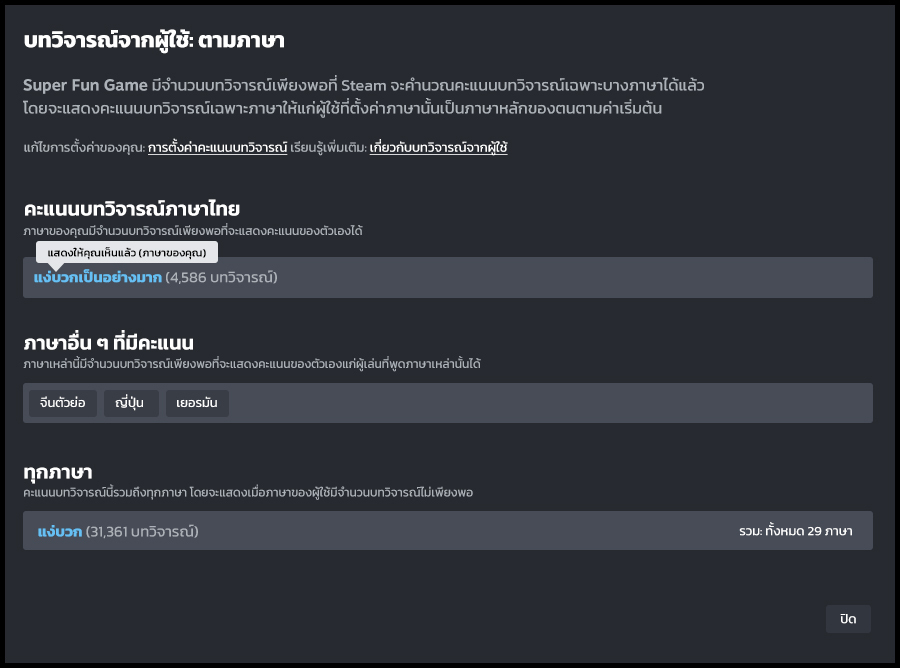Open the การตั้งค่าคะแนนบทวิจารณ์ settings link
Screen dimensions: 900x668
(x=217, y=148)
